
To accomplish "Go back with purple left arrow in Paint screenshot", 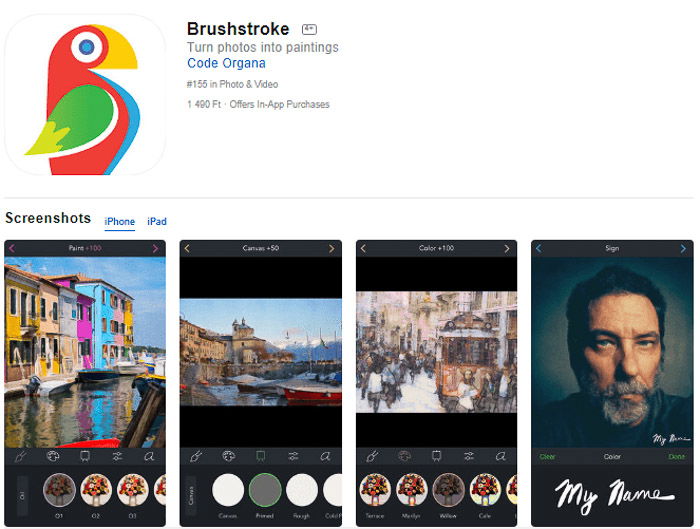I will tap(12, 248).
